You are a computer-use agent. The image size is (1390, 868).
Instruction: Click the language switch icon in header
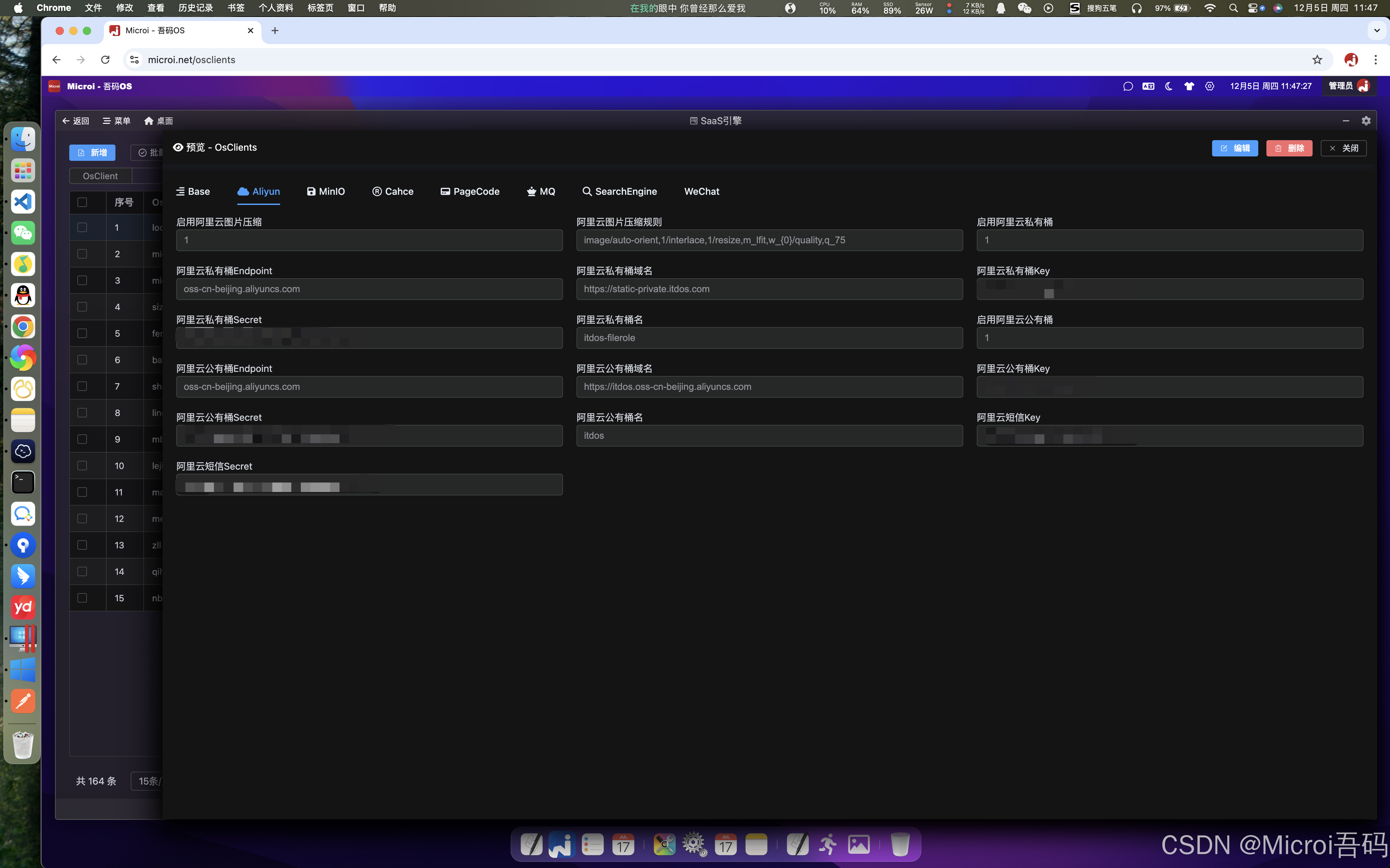(1148, 86)
